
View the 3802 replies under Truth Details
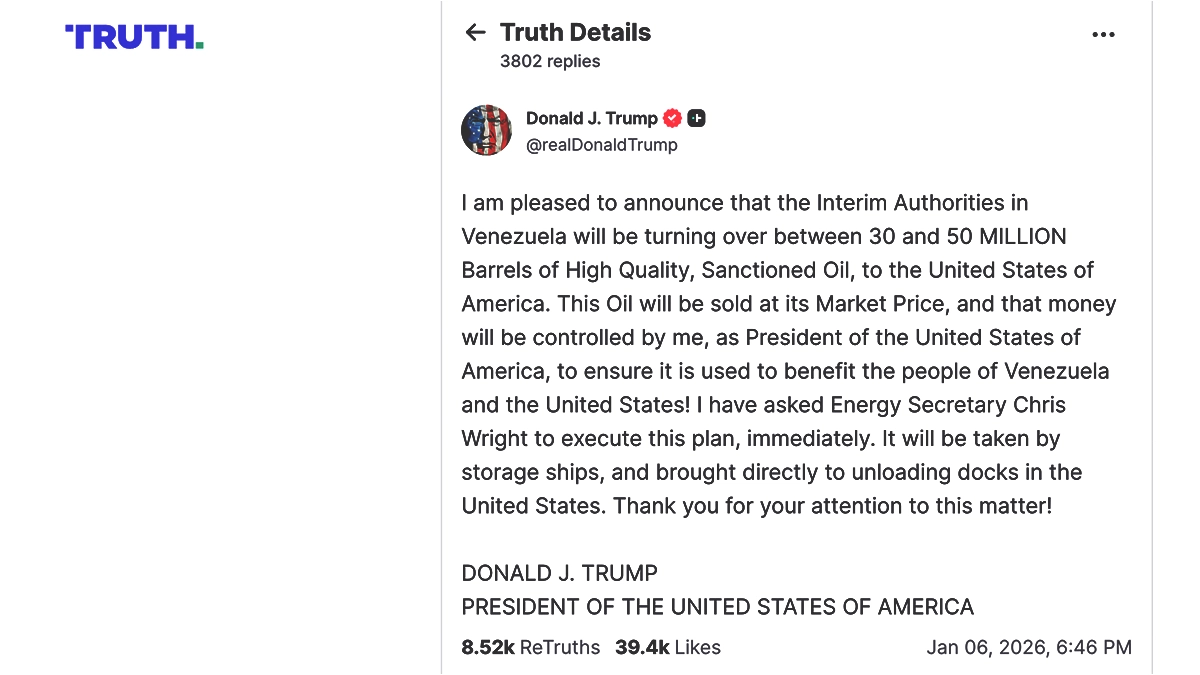click(x=550, y=61)
